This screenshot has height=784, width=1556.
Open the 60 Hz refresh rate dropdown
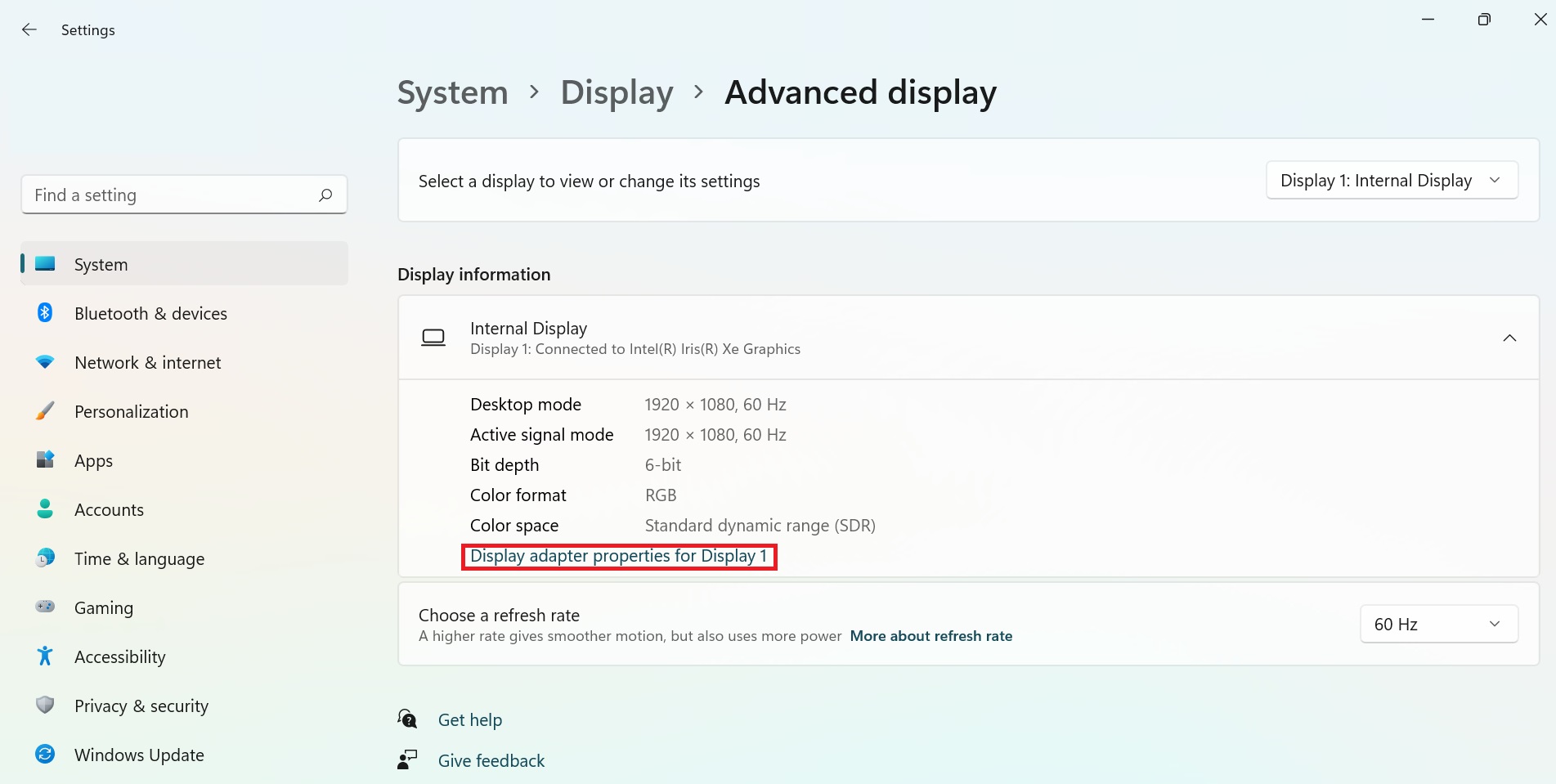1437,624
